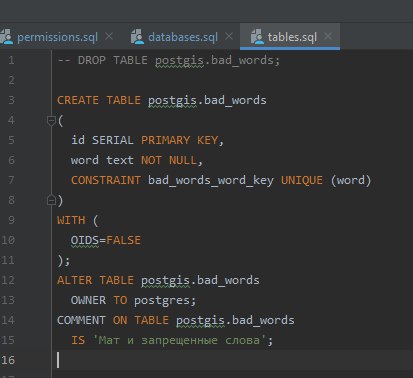This screenshot has width=413, height=378.
Task: Click 'postgres;' on line 13
Action: (165, 301)
